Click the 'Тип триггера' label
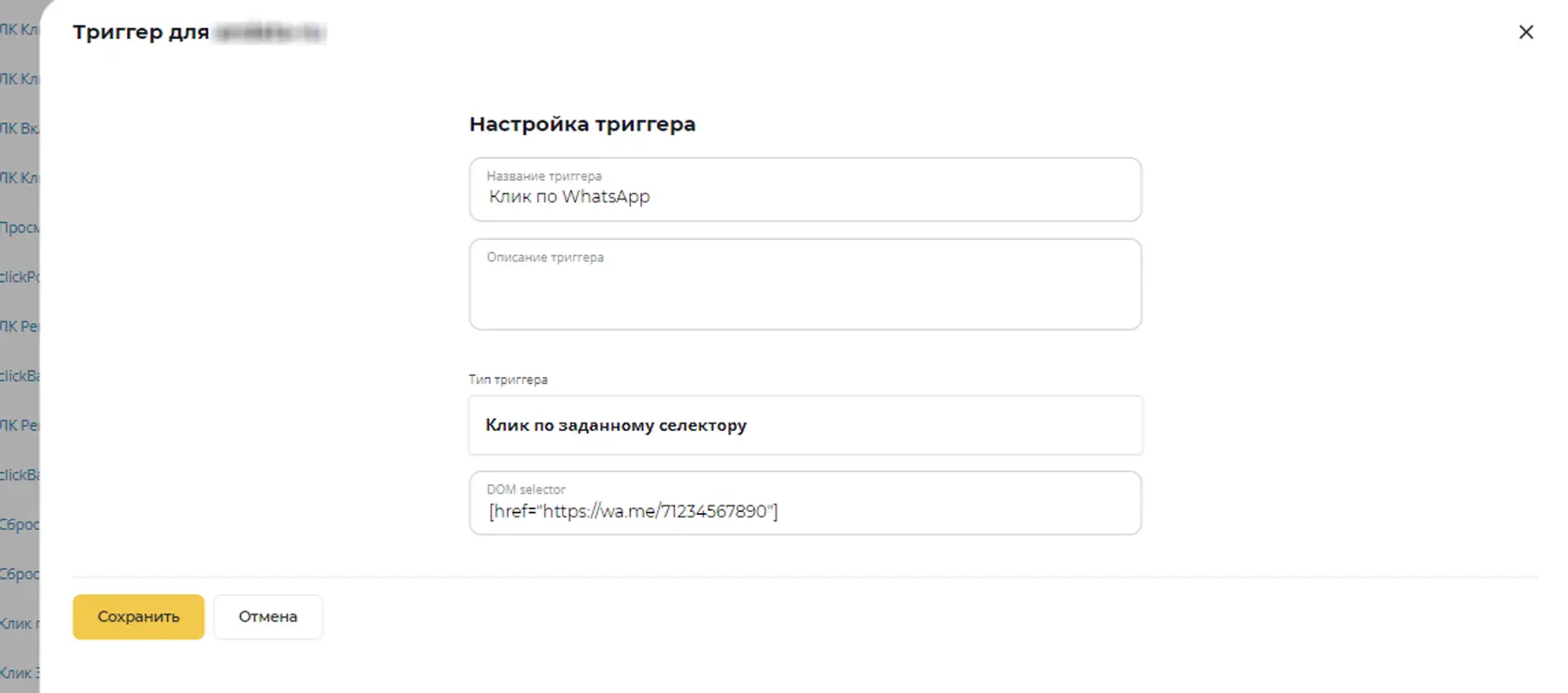The width and height of the screenshot is (1568, 693). tap(508, 380)
